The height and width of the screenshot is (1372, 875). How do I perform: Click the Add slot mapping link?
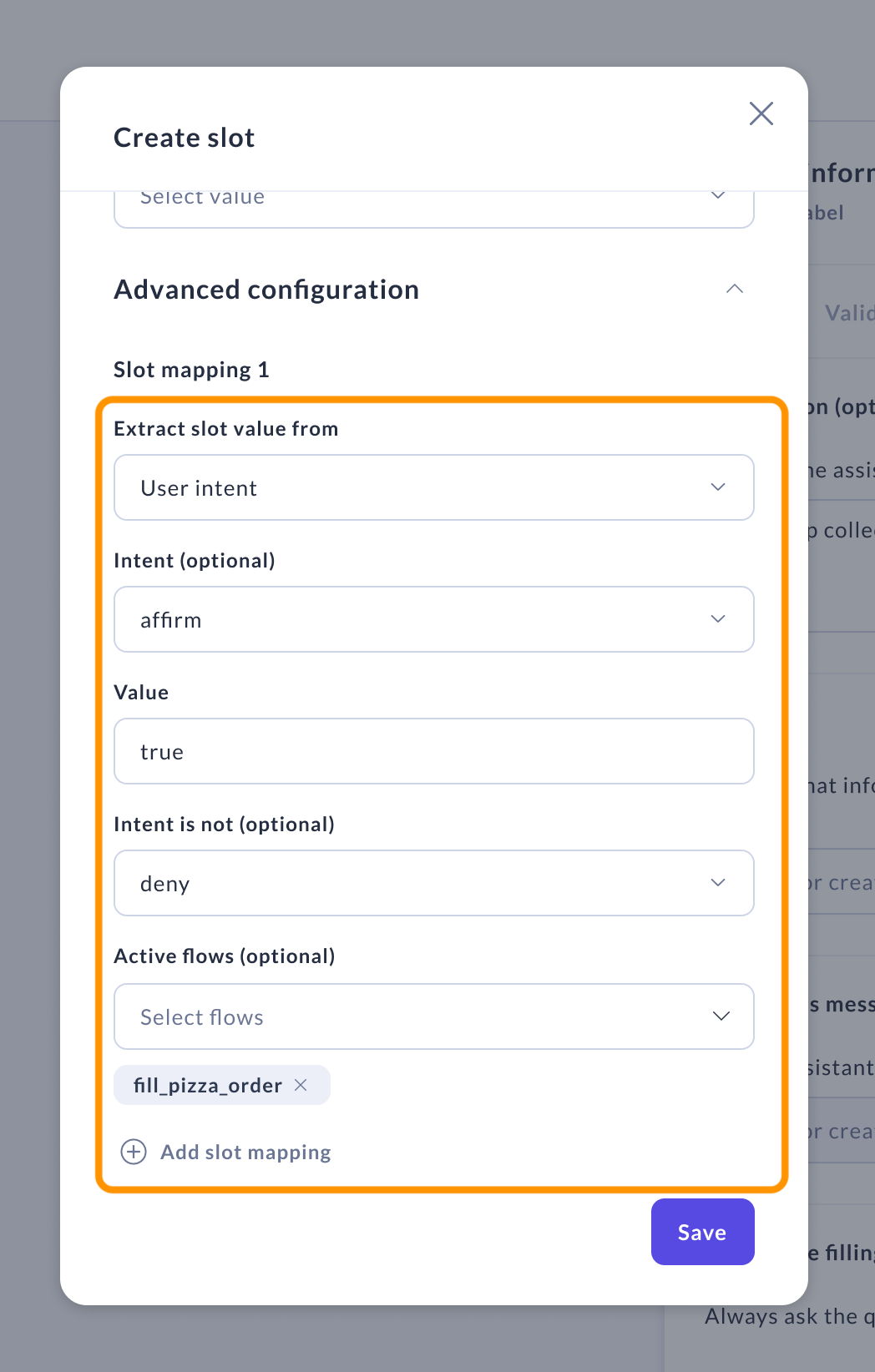(x=245, y=1152)
